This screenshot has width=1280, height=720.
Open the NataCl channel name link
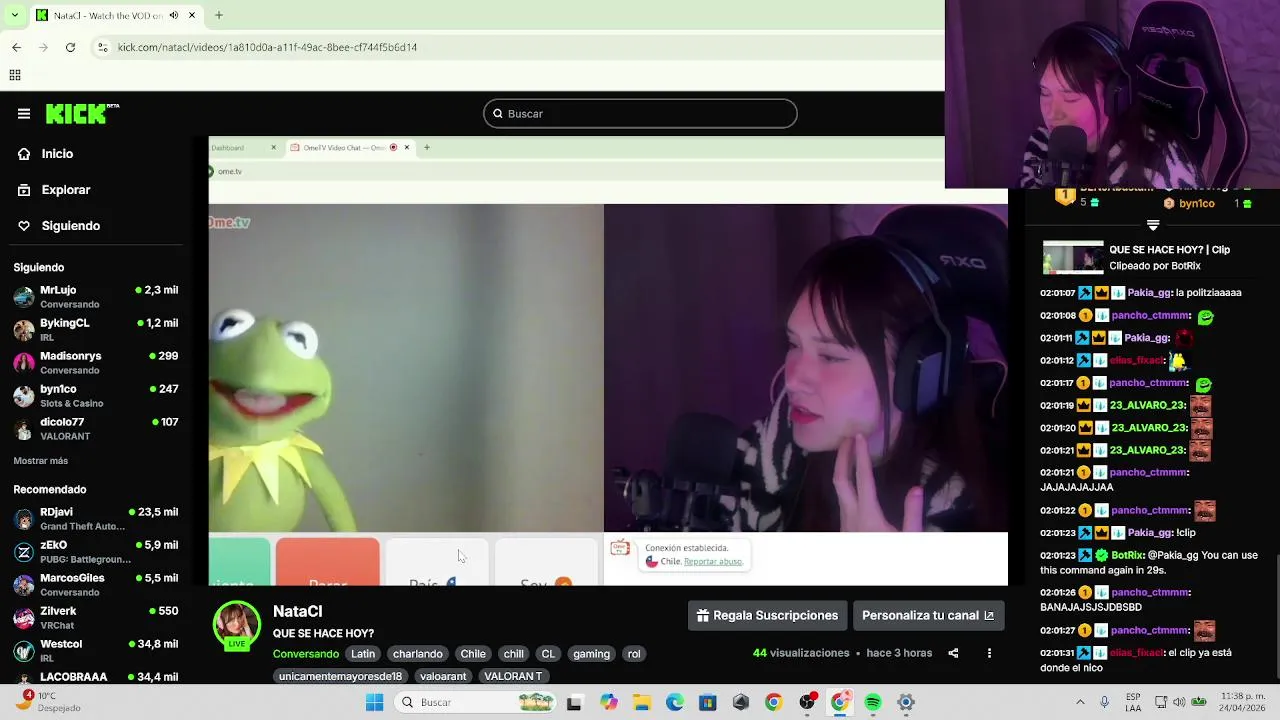(297, 611)
